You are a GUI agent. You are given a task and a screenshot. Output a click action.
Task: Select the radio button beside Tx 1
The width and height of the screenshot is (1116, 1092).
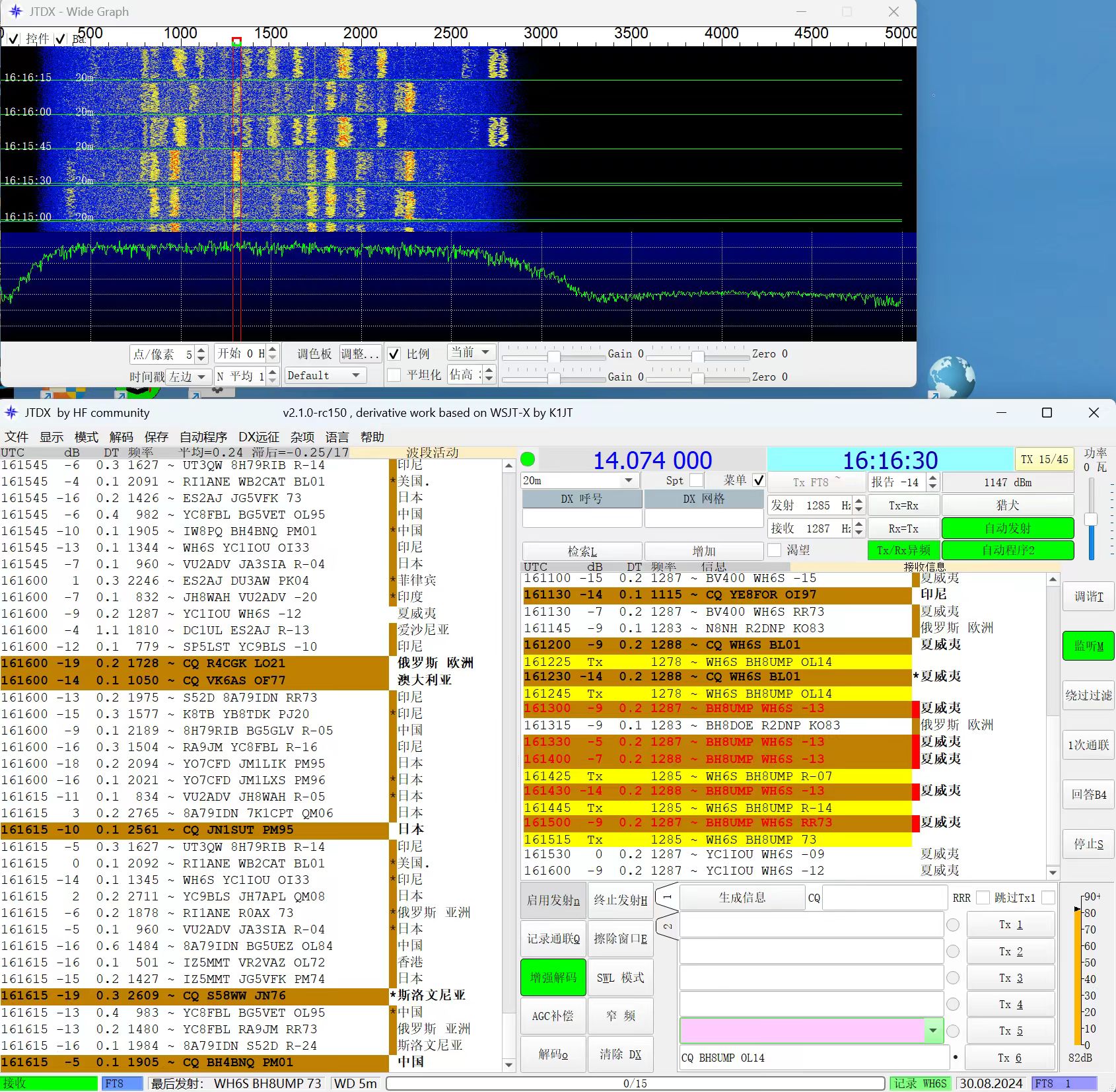click(x=953, y=925)
